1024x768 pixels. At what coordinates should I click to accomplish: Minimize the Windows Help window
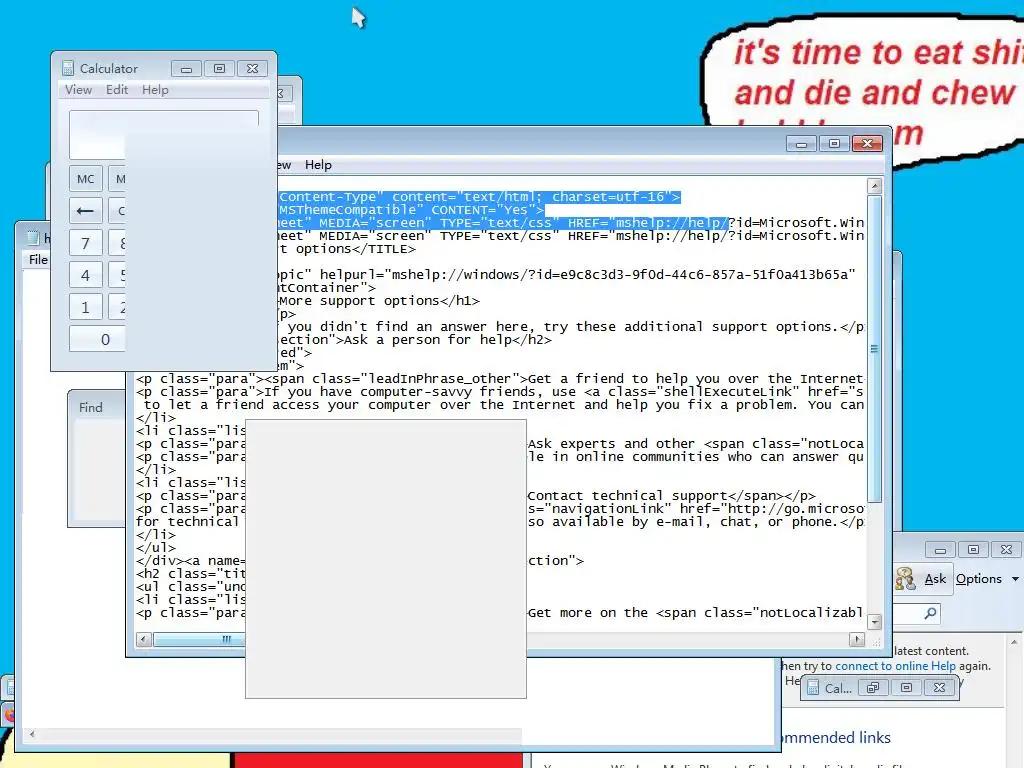pyautogui.click(x=940, y=550)
